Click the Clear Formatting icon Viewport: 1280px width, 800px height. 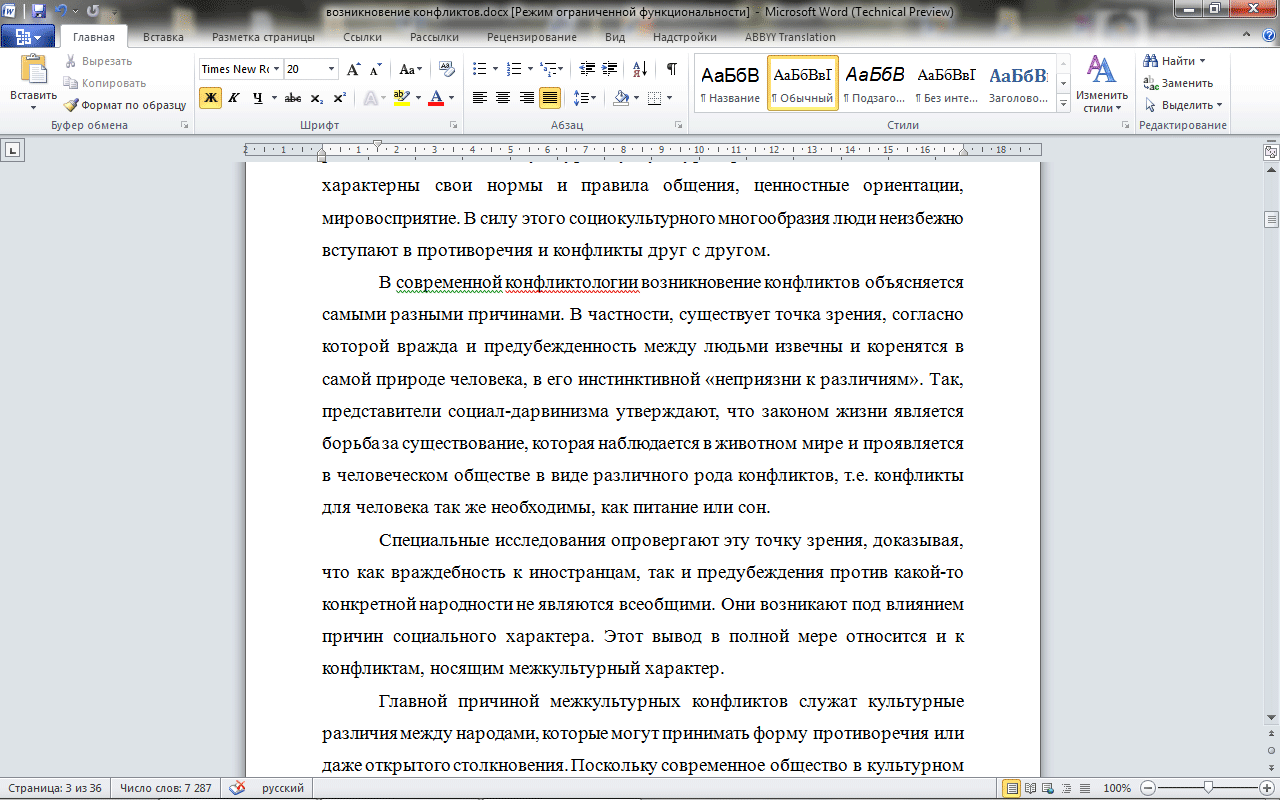(x=448, y=69)
